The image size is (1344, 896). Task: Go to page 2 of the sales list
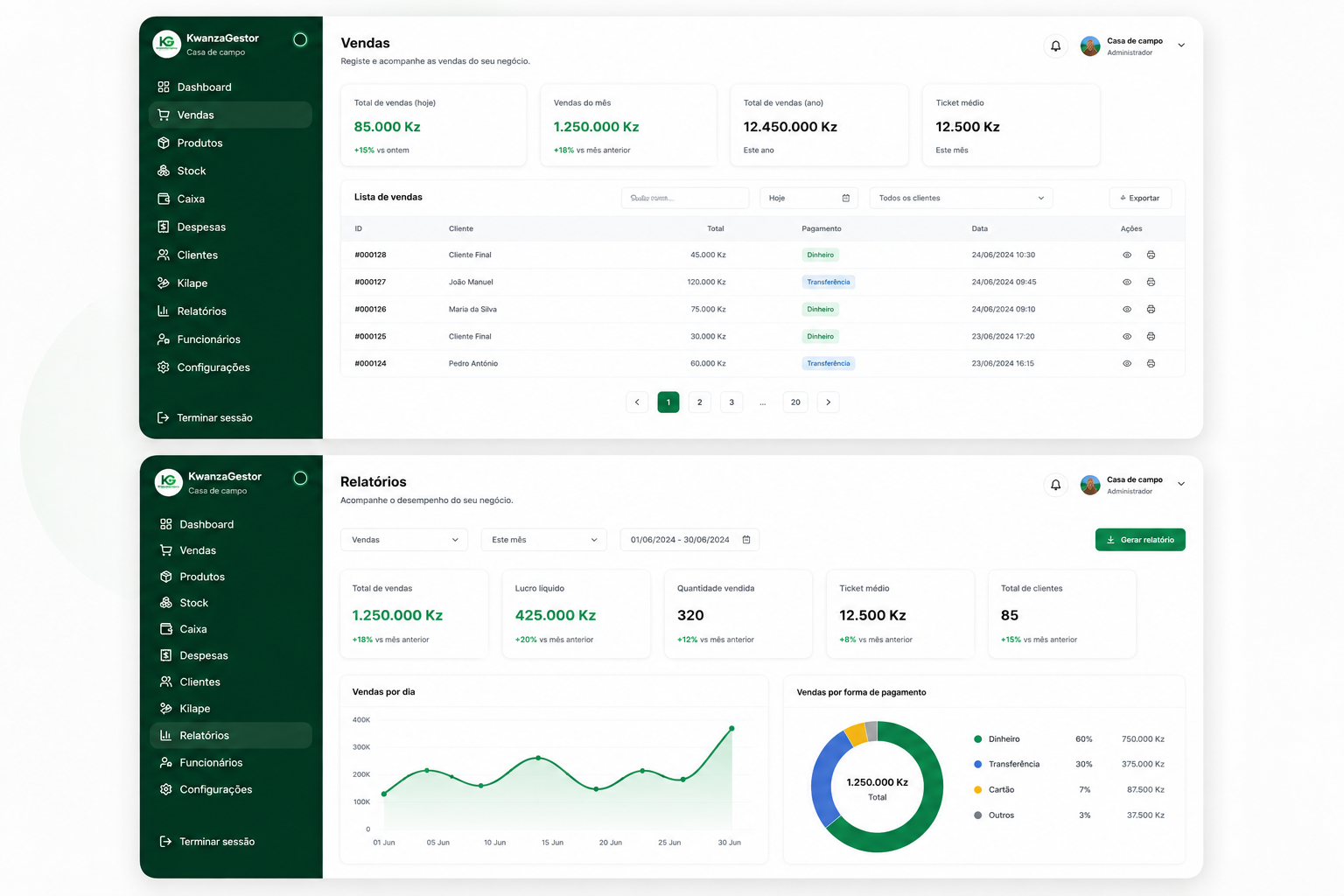click(699, 402)
